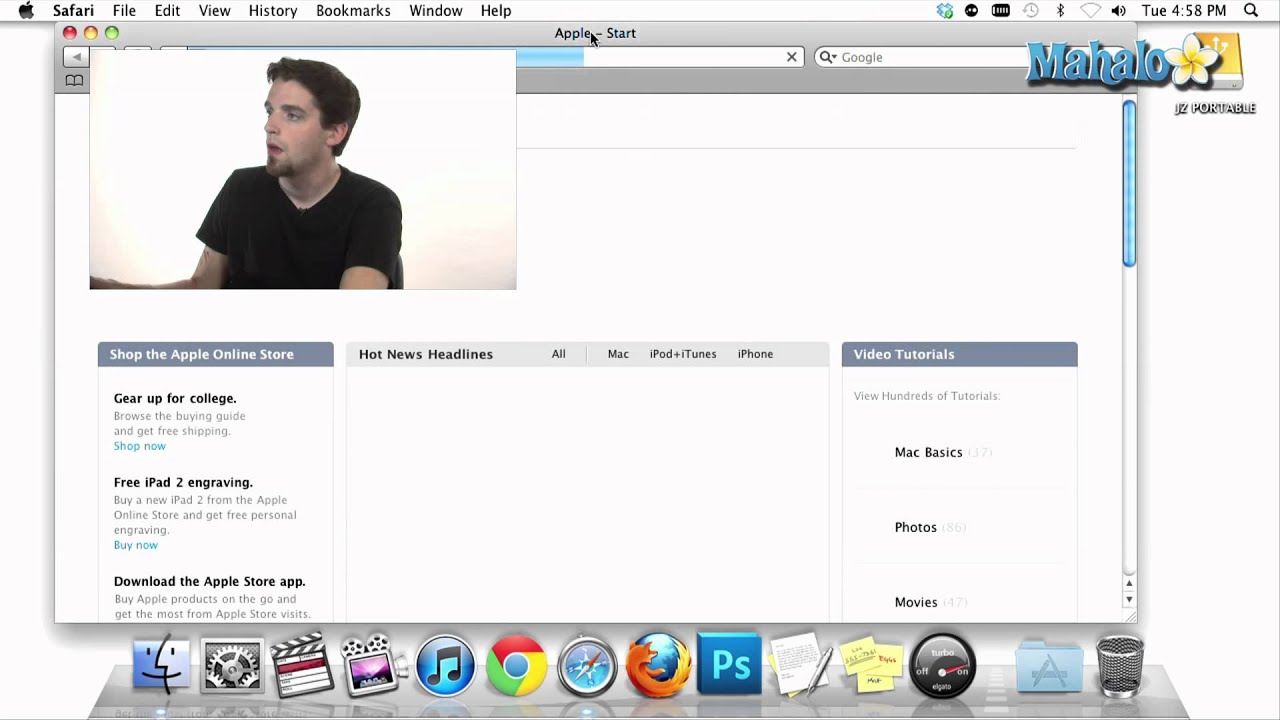Image resolution: width=1280 pixels, height=720 pixels.
Task: Click the Free iPad 2 engraving heading
Action: click(x=183, y=482)
